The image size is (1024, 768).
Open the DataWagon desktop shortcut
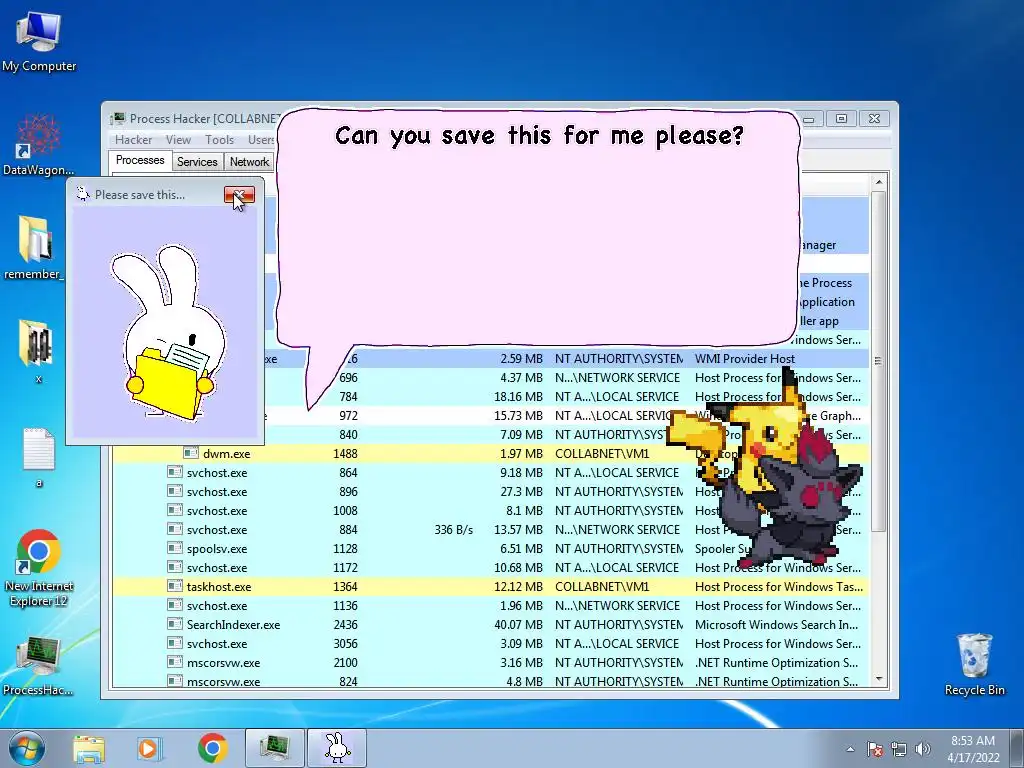pos(39,145)
